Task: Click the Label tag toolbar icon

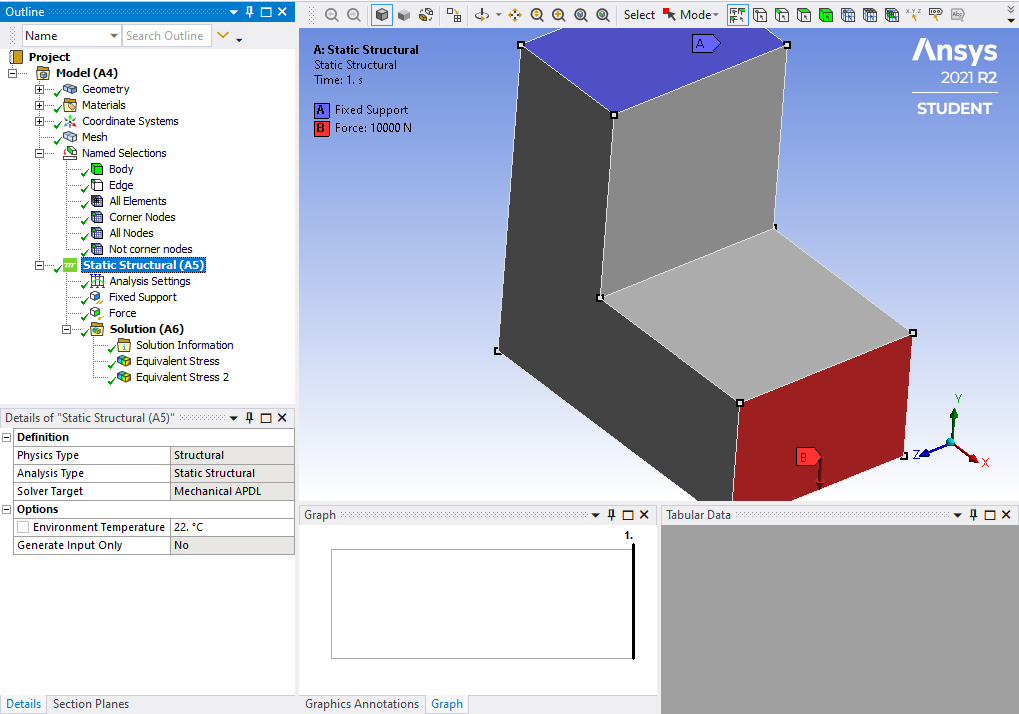Action: pos(936,15)
